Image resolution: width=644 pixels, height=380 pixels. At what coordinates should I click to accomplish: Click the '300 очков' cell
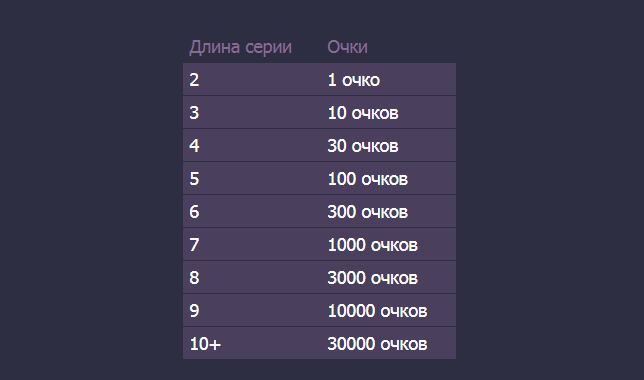388,212
